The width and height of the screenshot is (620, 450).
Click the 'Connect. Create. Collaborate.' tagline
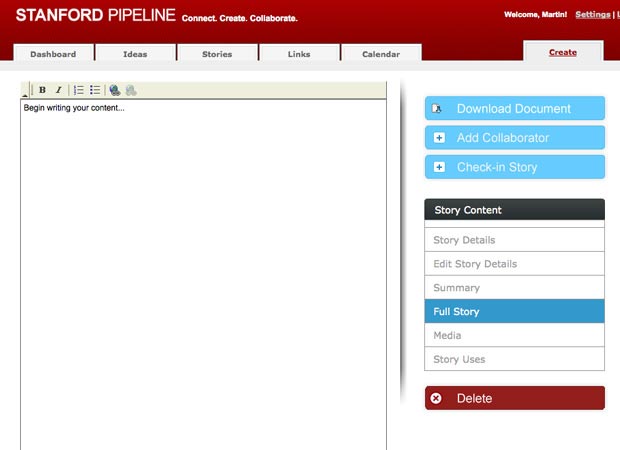pyautogui.click(x=240, y=19)
